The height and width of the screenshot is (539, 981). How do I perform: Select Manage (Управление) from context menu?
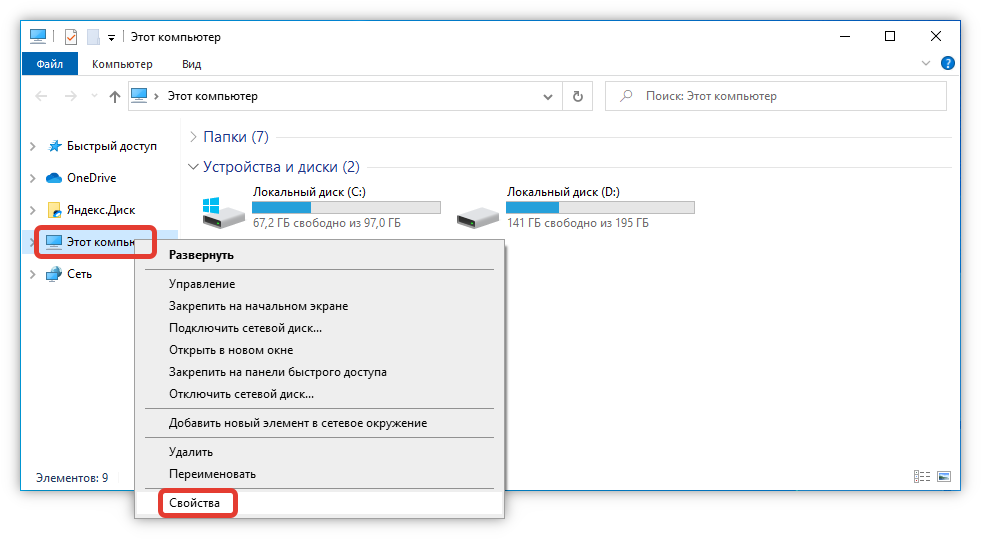[x=202, y=284]
